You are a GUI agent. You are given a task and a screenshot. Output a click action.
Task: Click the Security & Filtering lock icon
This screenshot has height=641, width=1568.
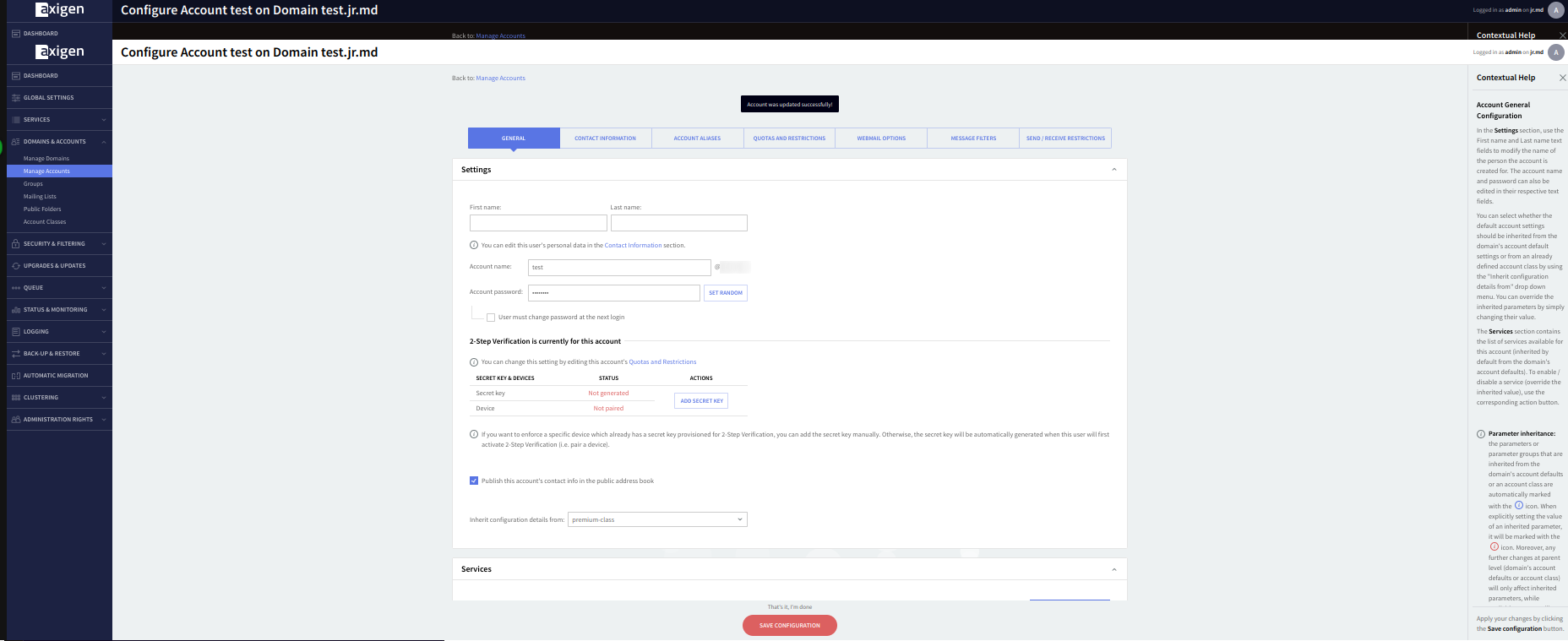coord(16,244)
